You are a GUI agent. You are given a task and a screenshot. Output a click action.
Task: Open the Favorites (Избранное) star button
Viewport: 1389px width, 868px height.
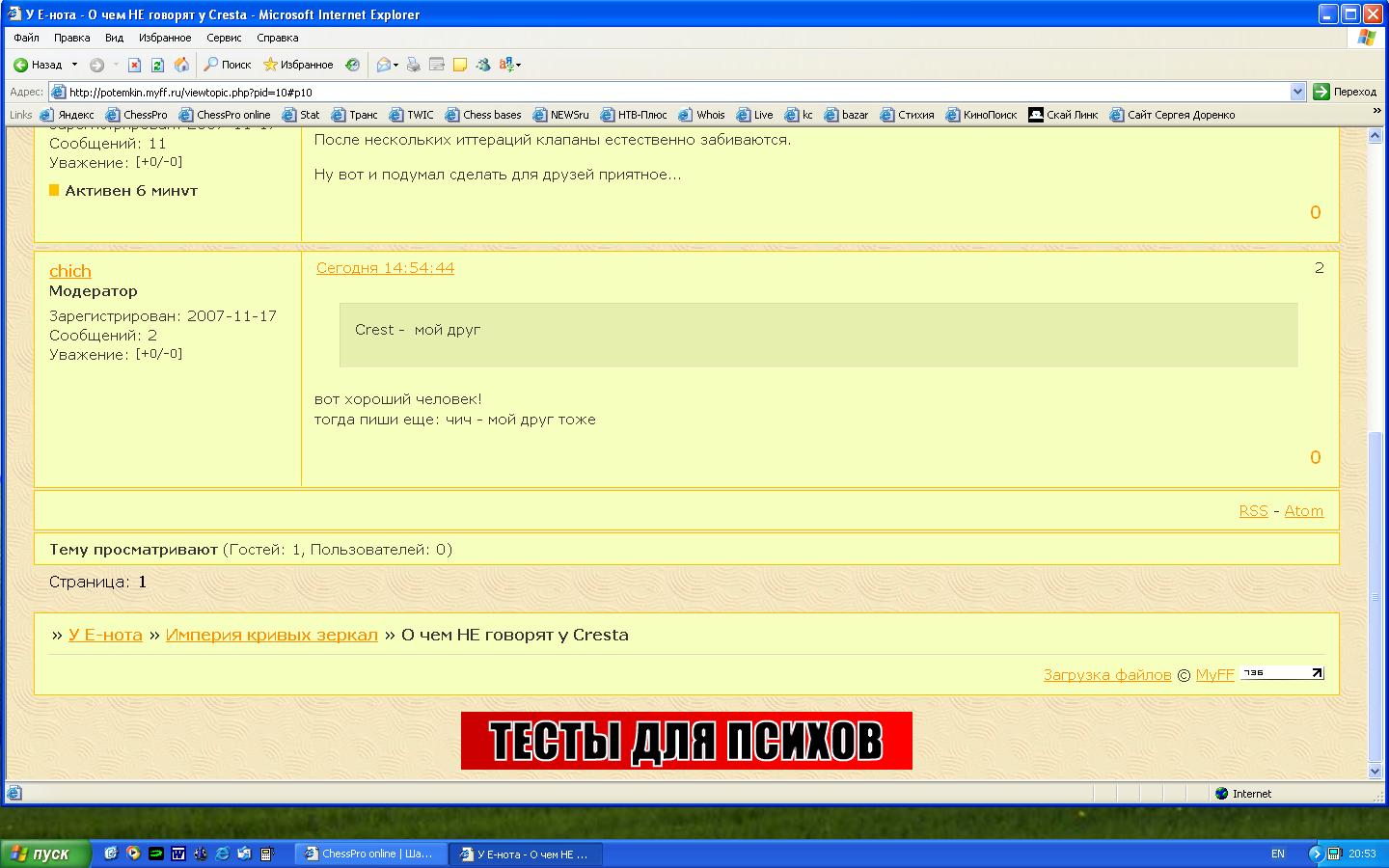click(x=298, y=65)
